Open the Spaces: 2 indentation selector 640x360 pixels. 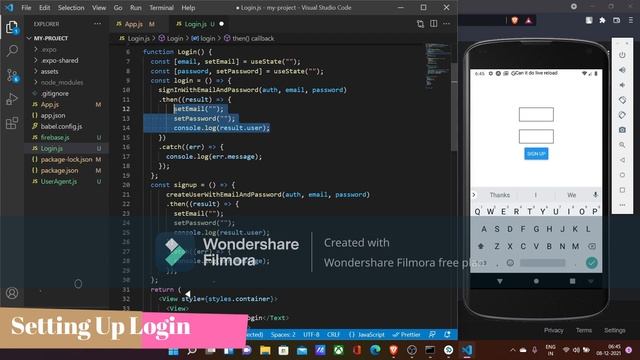click(283, 334)
